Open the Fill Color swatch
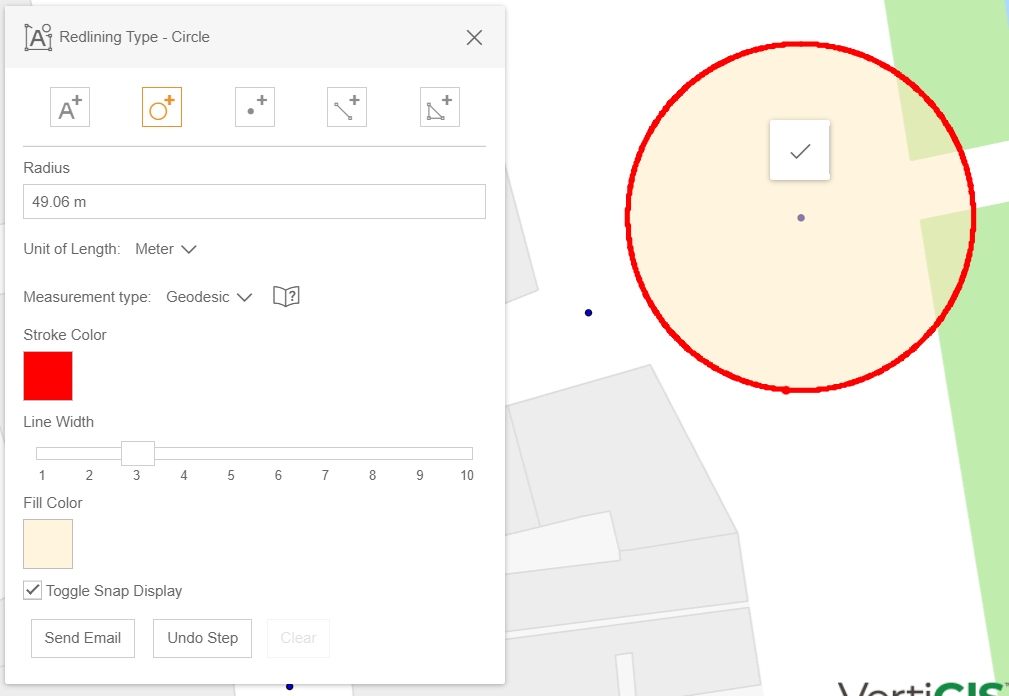 47,544
